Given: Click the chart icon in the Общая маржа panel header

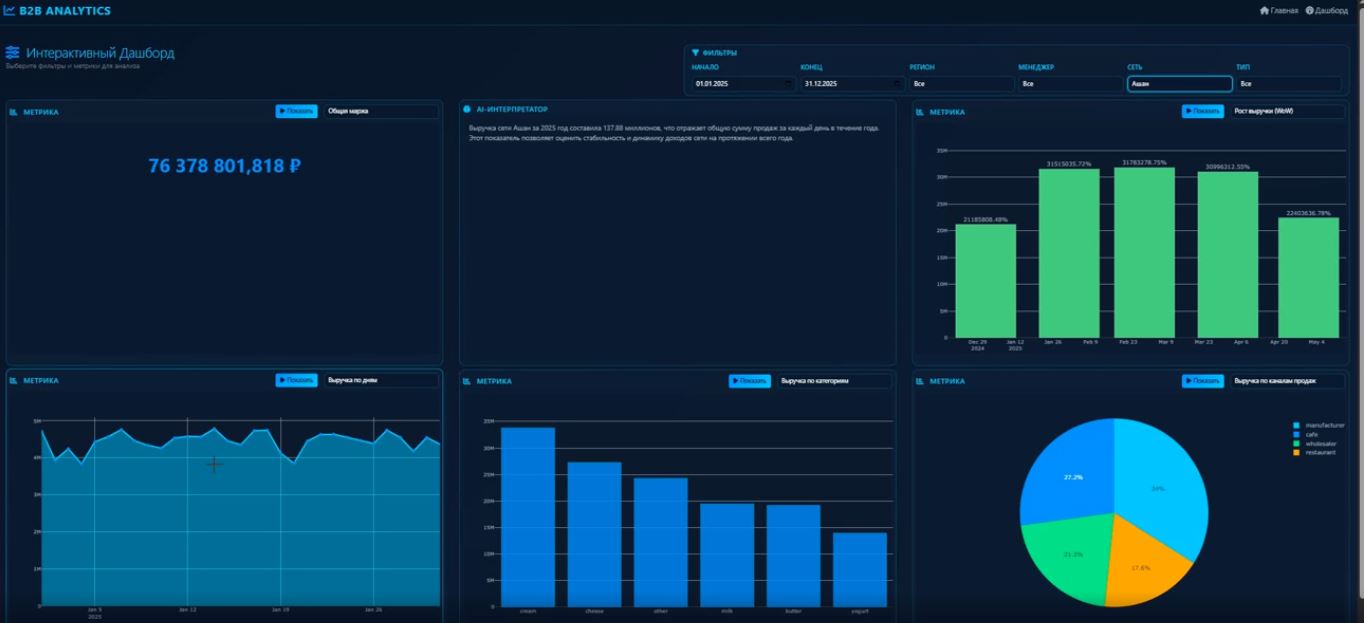Looking at the screenshot, I should point(15,112).
